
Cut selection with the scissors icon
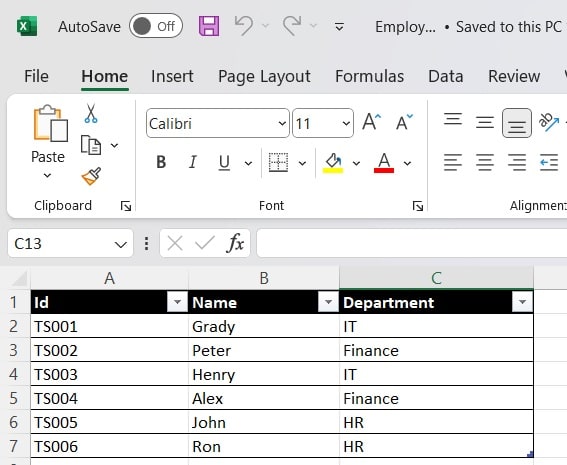pyautogui.click(x=91, y=113)
